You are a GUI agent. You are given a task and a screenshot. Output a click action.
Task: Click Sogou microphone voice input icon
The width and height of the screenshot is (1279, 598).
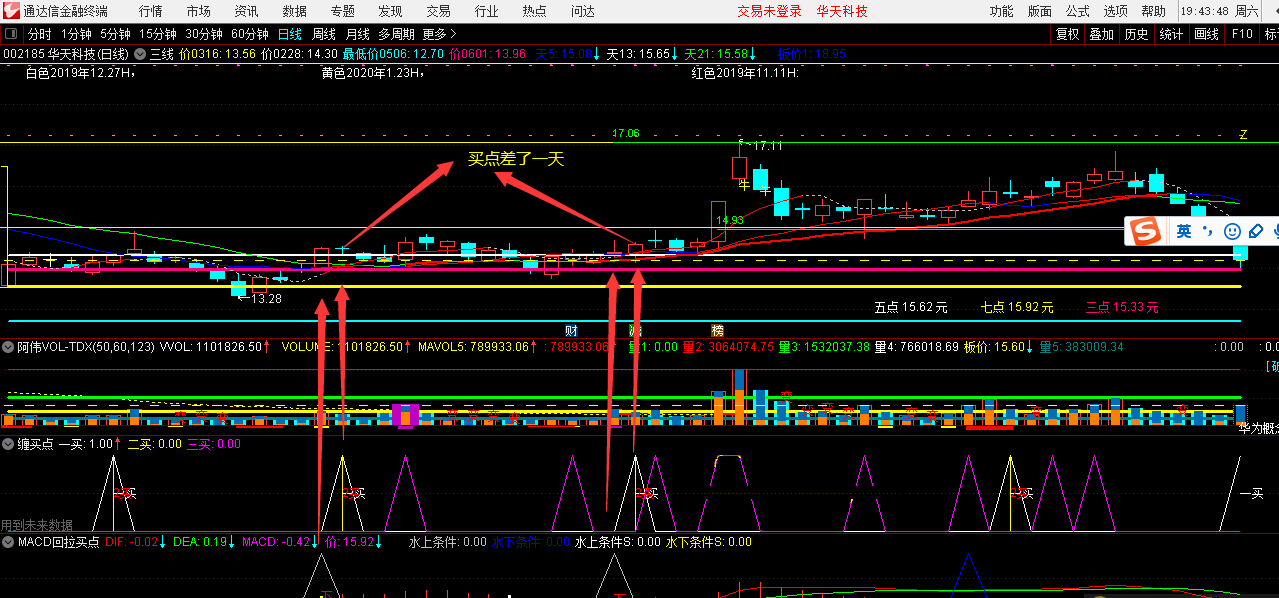(x=1275, y=232)
